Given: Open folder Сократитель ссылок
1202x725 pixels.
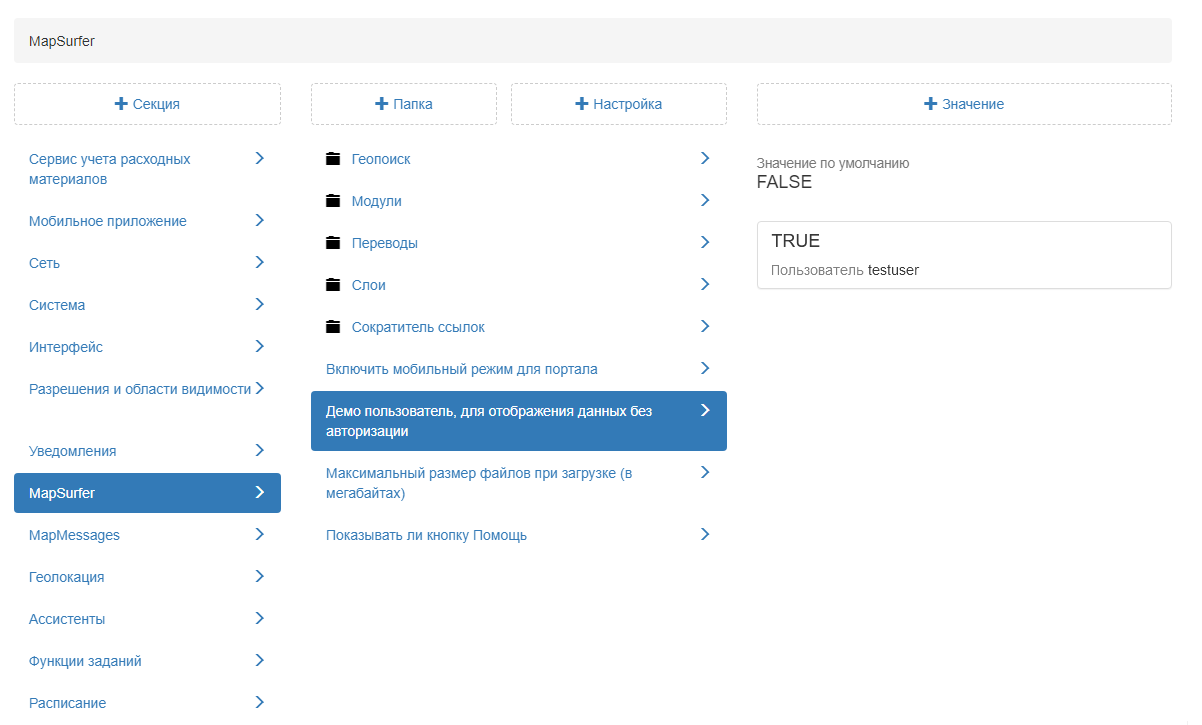Looking at the screenshot, I should pyautogui.click(x=519, y=327).
